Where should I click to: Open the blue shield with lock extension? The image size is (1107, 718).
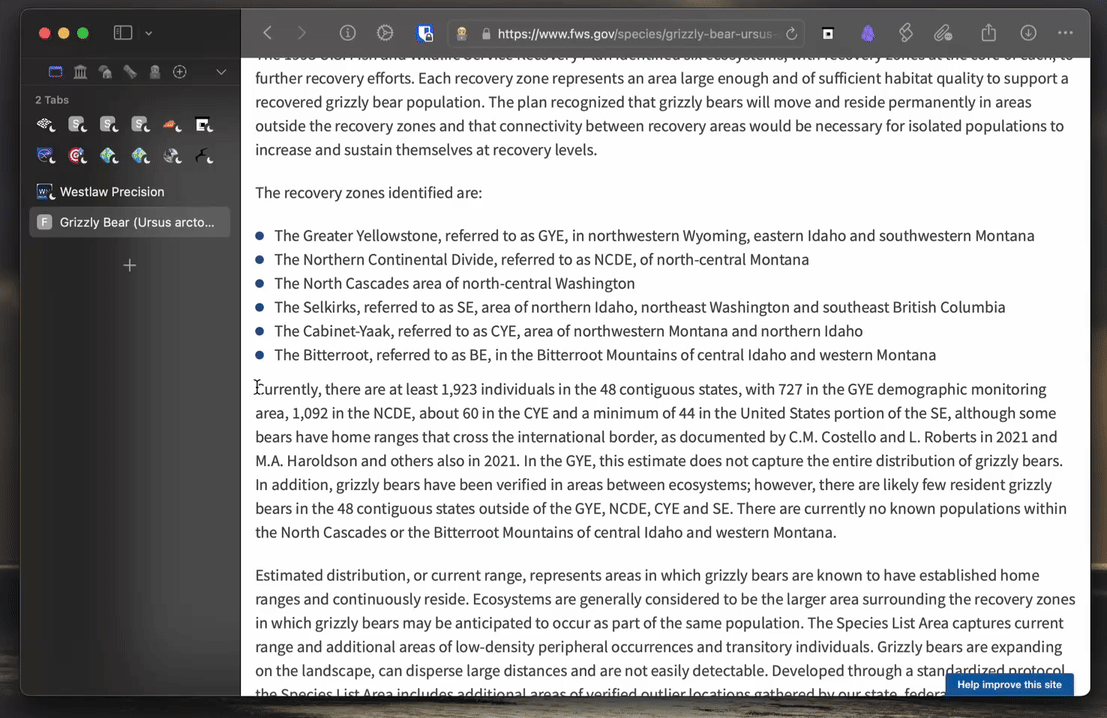tap(424, 33)
